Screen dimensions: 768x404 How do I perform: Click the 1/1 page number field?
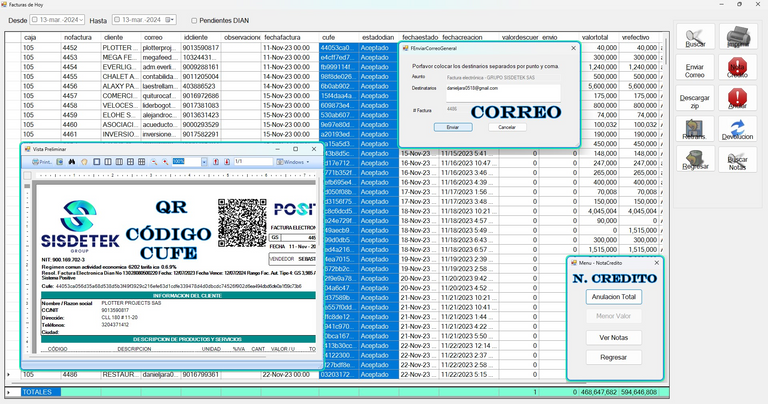point(253,162)
